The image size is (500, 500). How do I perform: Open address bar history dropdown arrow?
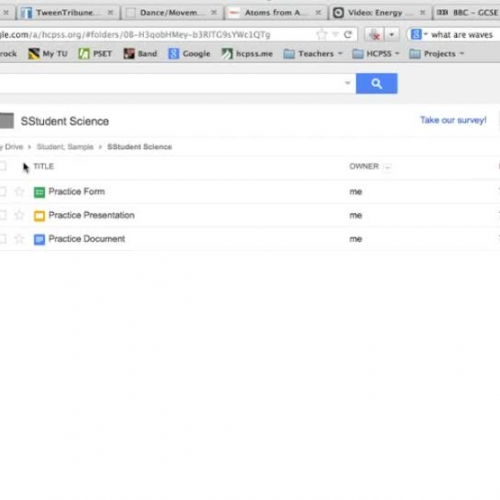point(335,34)
